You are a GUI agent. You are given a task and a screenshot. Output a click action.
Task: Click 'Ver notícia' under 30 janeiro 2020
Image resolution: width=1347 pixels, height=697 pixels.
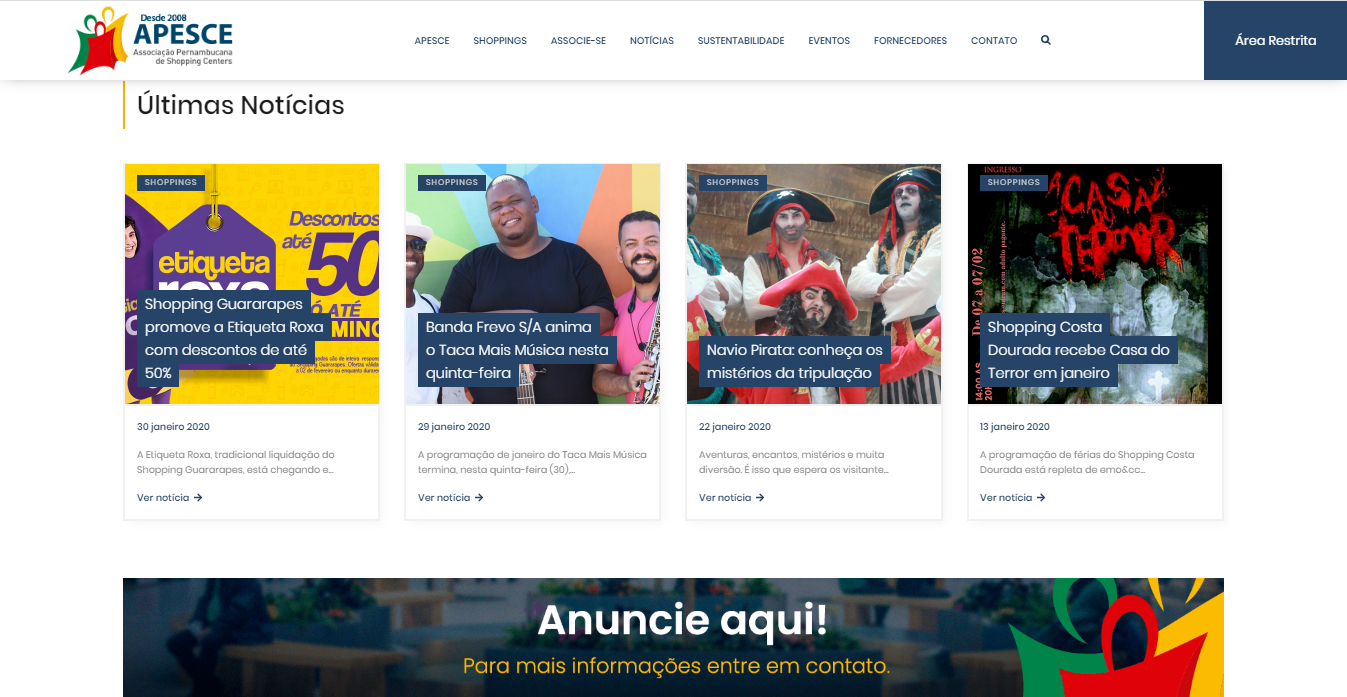[x=170, y=498]
